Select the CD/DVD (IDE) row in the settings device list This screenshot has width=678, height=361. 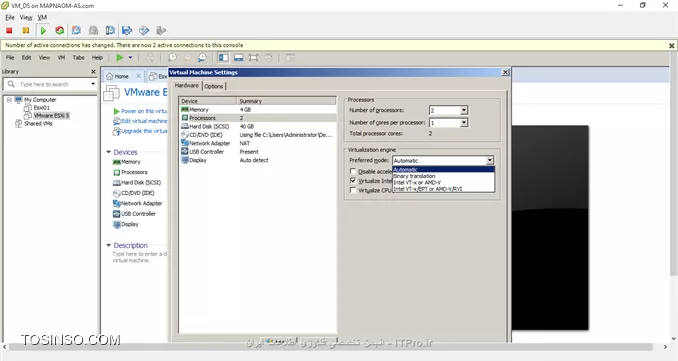tap(258, 134)
